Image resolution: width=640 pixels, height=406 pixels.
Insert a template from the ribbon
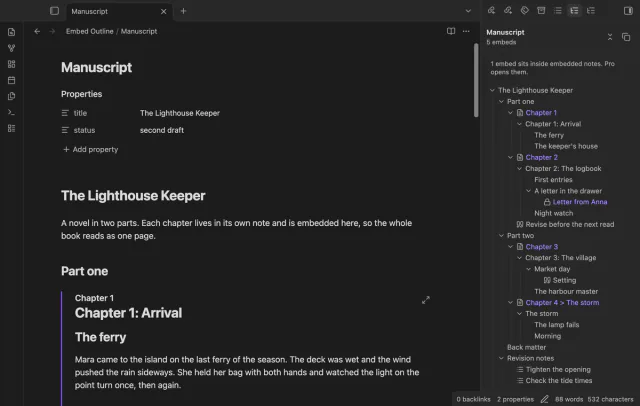[11, 96]
